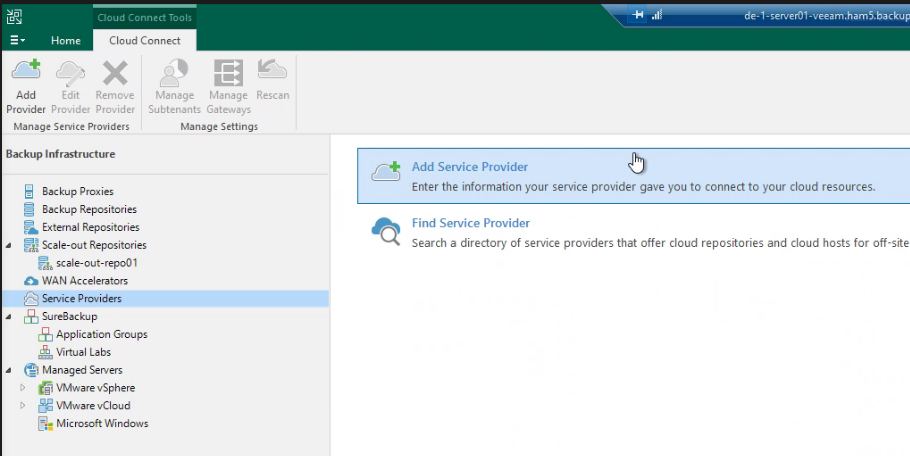Open the main hamburger menu
Viewport: 910px width, 456px height.
coord(17,40)
